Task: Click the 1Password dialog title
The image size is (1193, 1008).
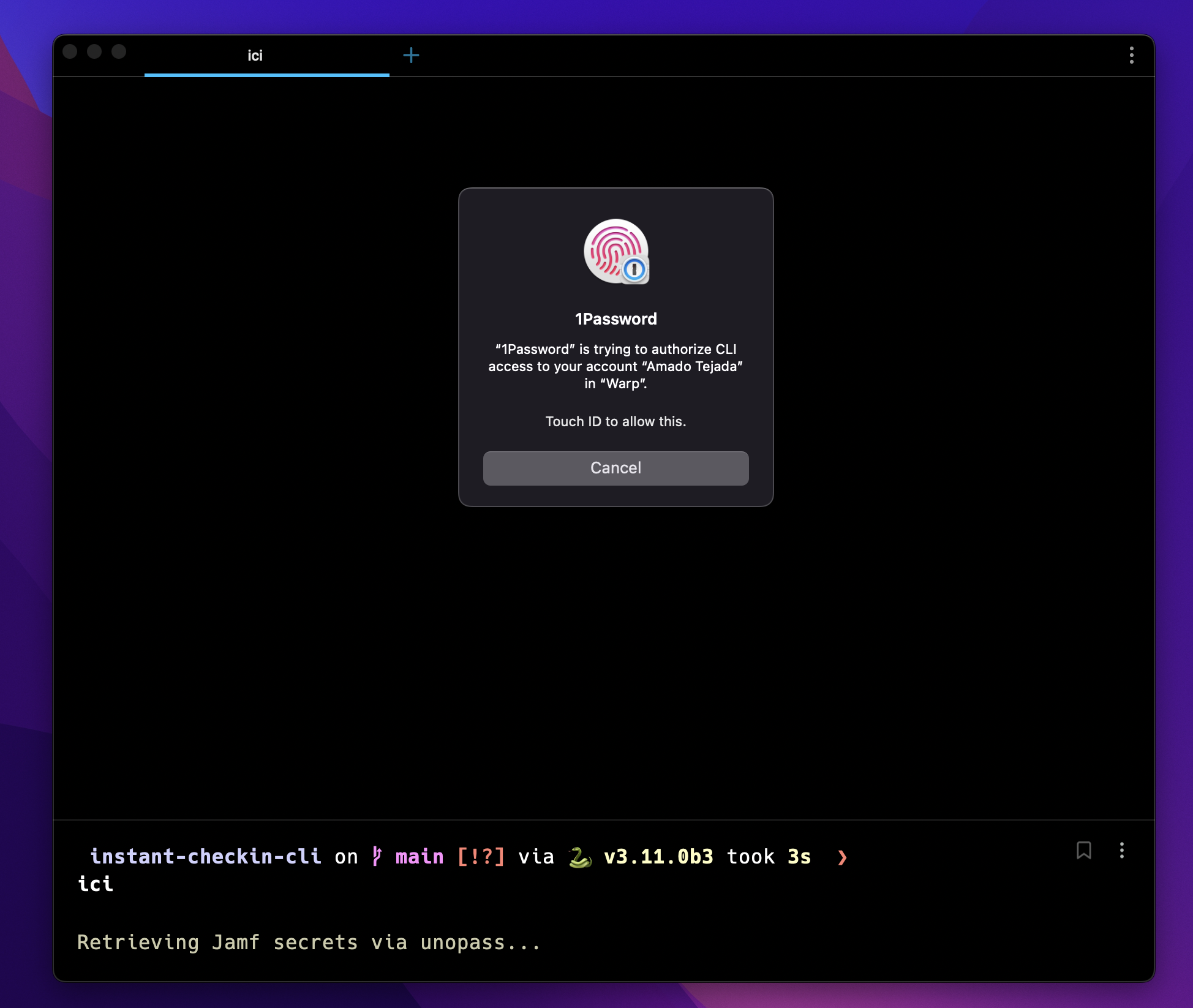Action: (615, 319)
